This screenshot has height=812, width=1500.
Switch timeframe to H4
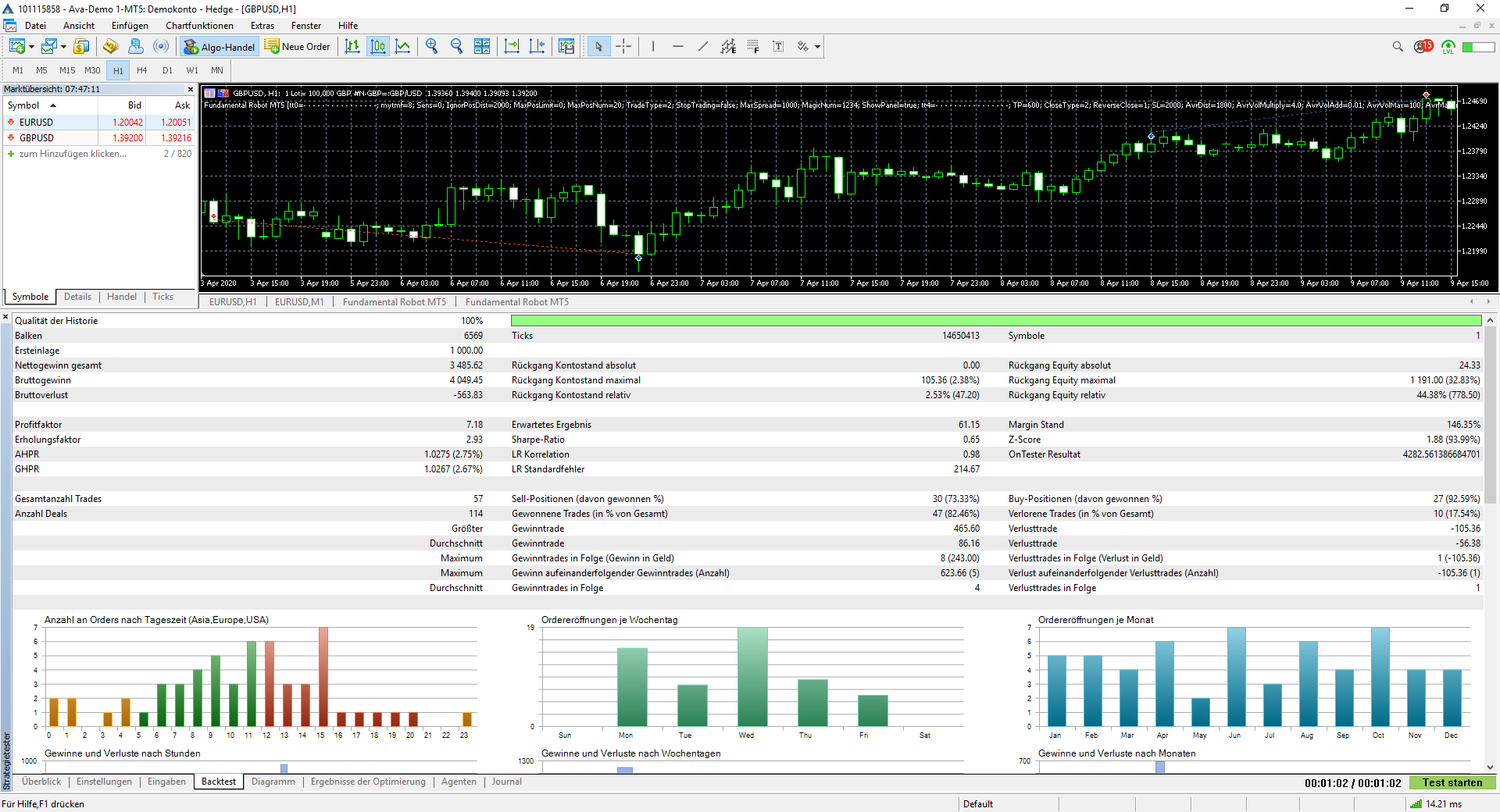tap(142, 70)
